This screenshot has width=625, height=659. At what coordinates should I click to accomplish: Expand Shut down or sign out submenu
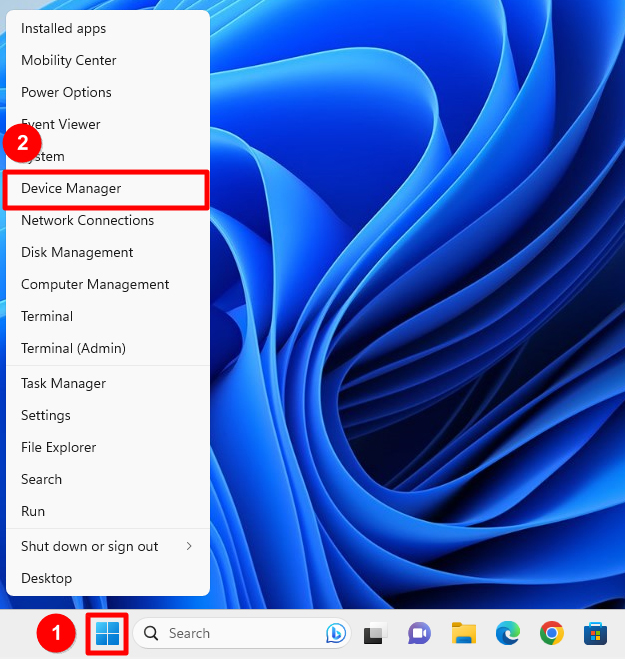coord(108,546)
